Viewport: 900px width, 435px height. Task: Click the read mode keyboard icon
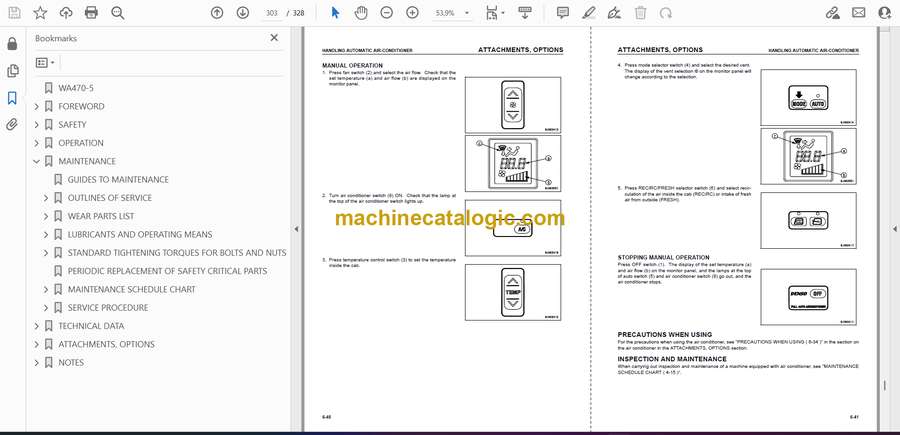tap(524, 13)
